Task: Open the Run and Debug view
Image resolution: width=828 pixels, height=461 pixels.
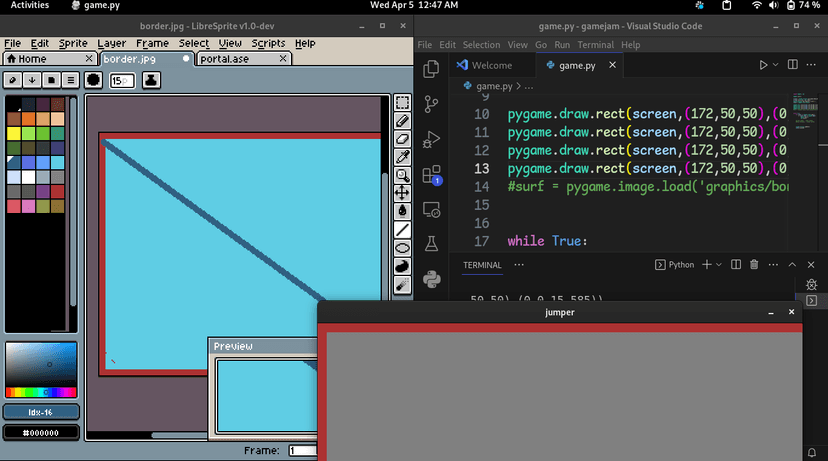Action: click(x=432, y=139)
